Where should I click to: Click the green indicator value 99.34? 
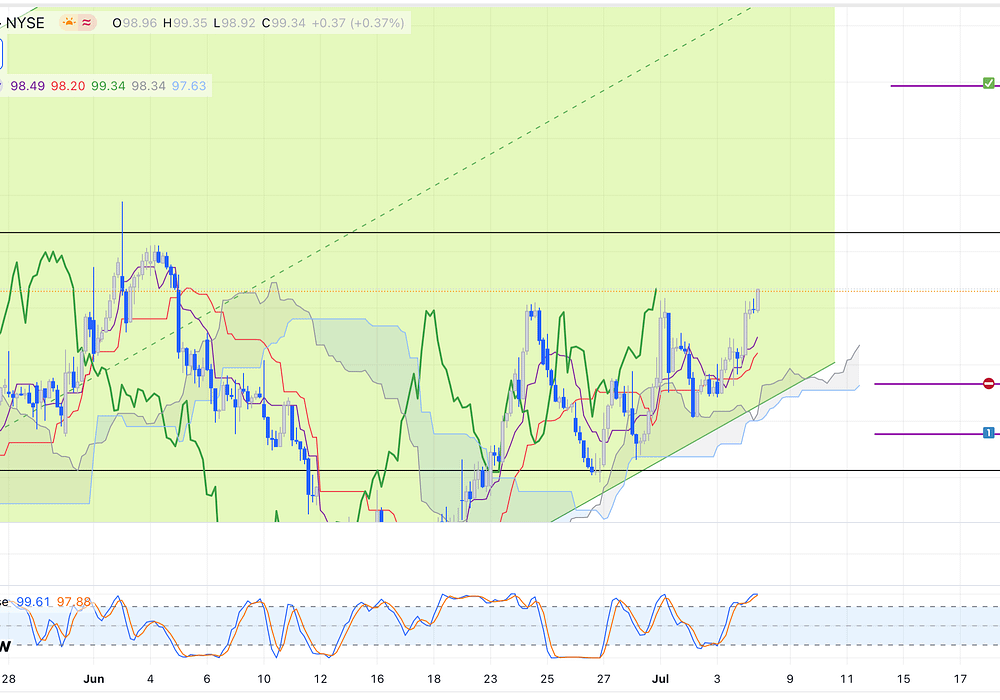107,86
